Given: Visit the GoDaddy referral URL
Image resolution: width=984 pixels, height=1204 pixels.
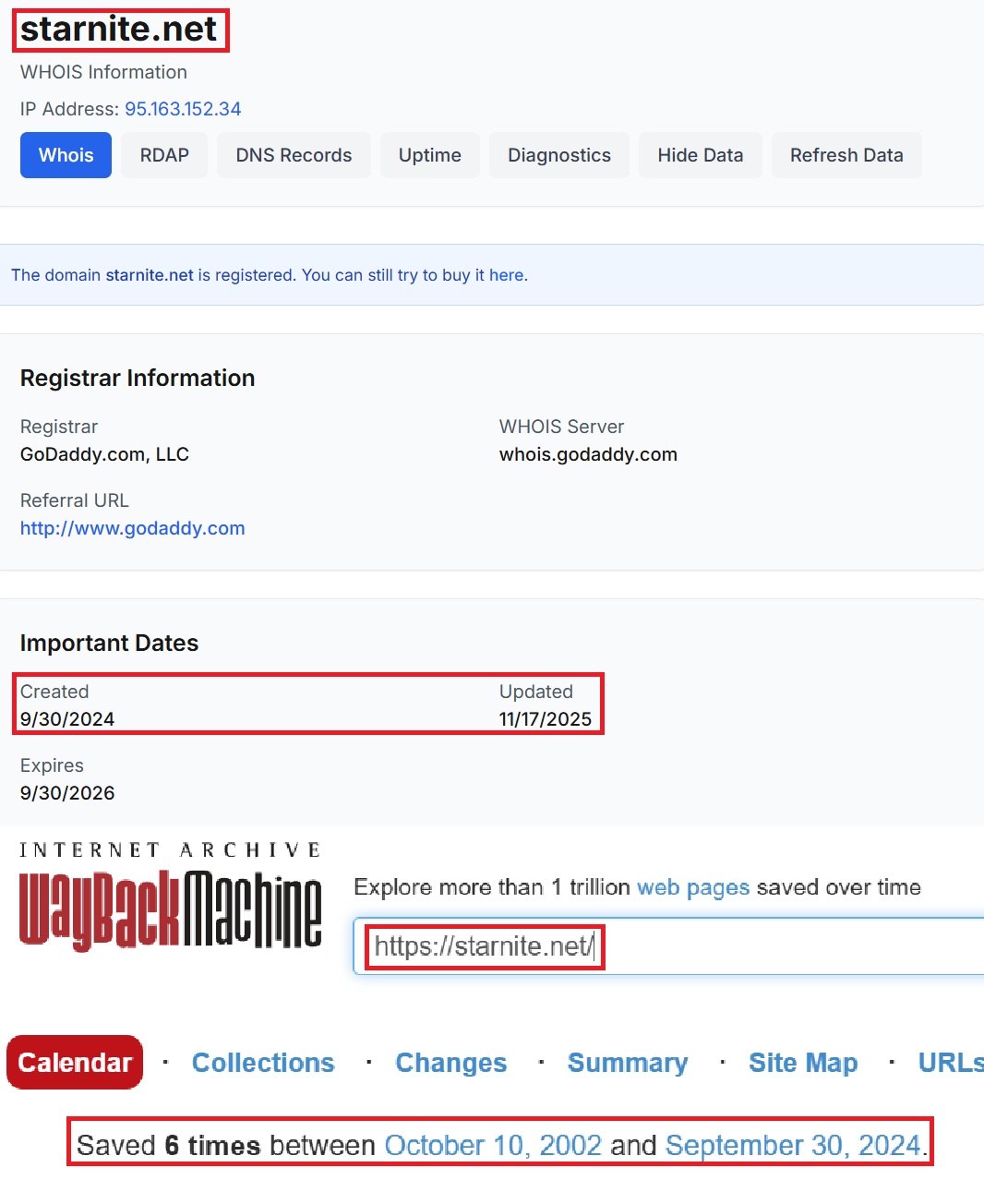Looking at the screenshot, I should tap(132, 528).
